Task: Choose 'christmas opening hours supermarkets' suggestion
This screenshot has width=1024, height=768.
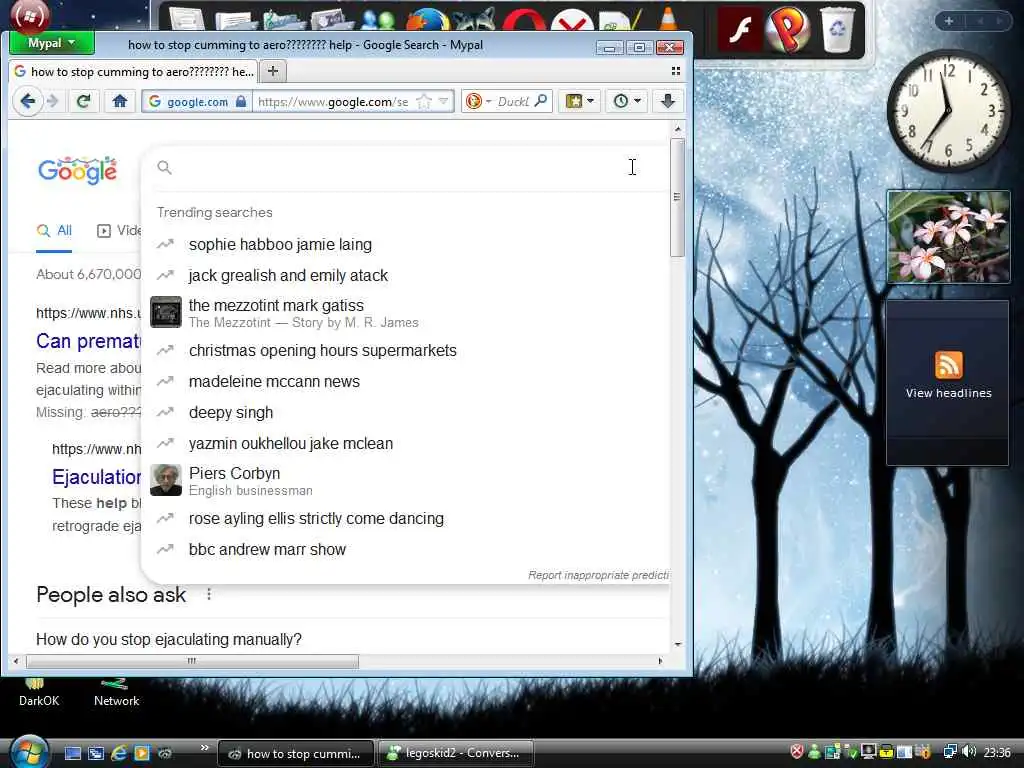Action: point(323,351)
